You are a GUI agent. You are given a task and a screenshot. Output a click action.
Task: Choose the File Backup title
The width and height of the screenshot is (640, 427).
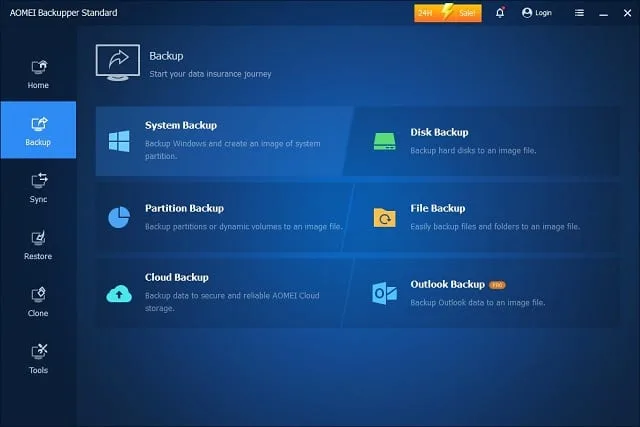point(438,208)
